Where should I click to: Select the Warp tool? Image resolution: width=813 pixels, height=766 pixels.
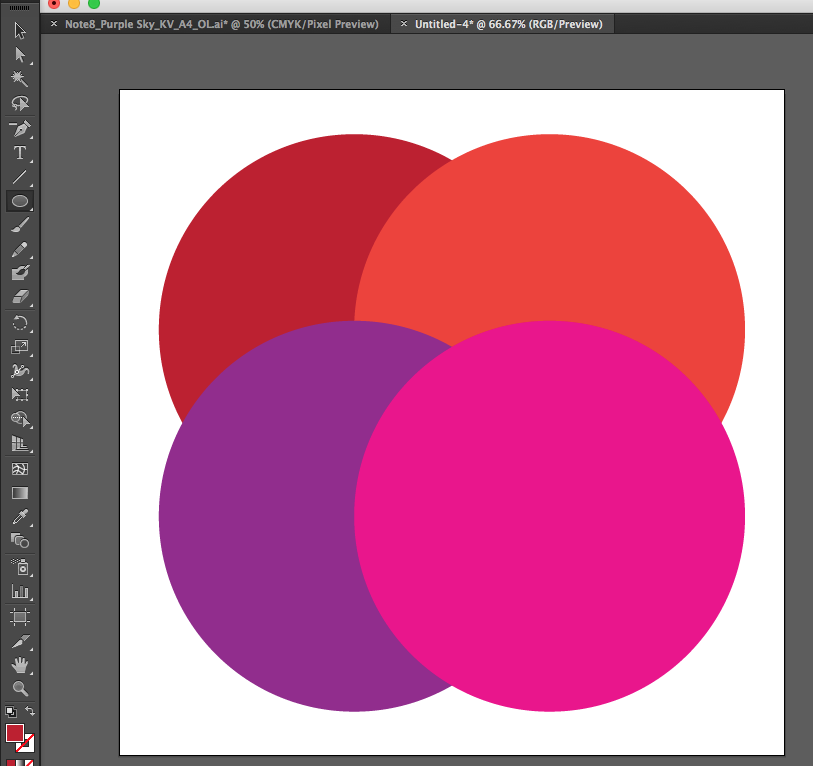(20, 371)
